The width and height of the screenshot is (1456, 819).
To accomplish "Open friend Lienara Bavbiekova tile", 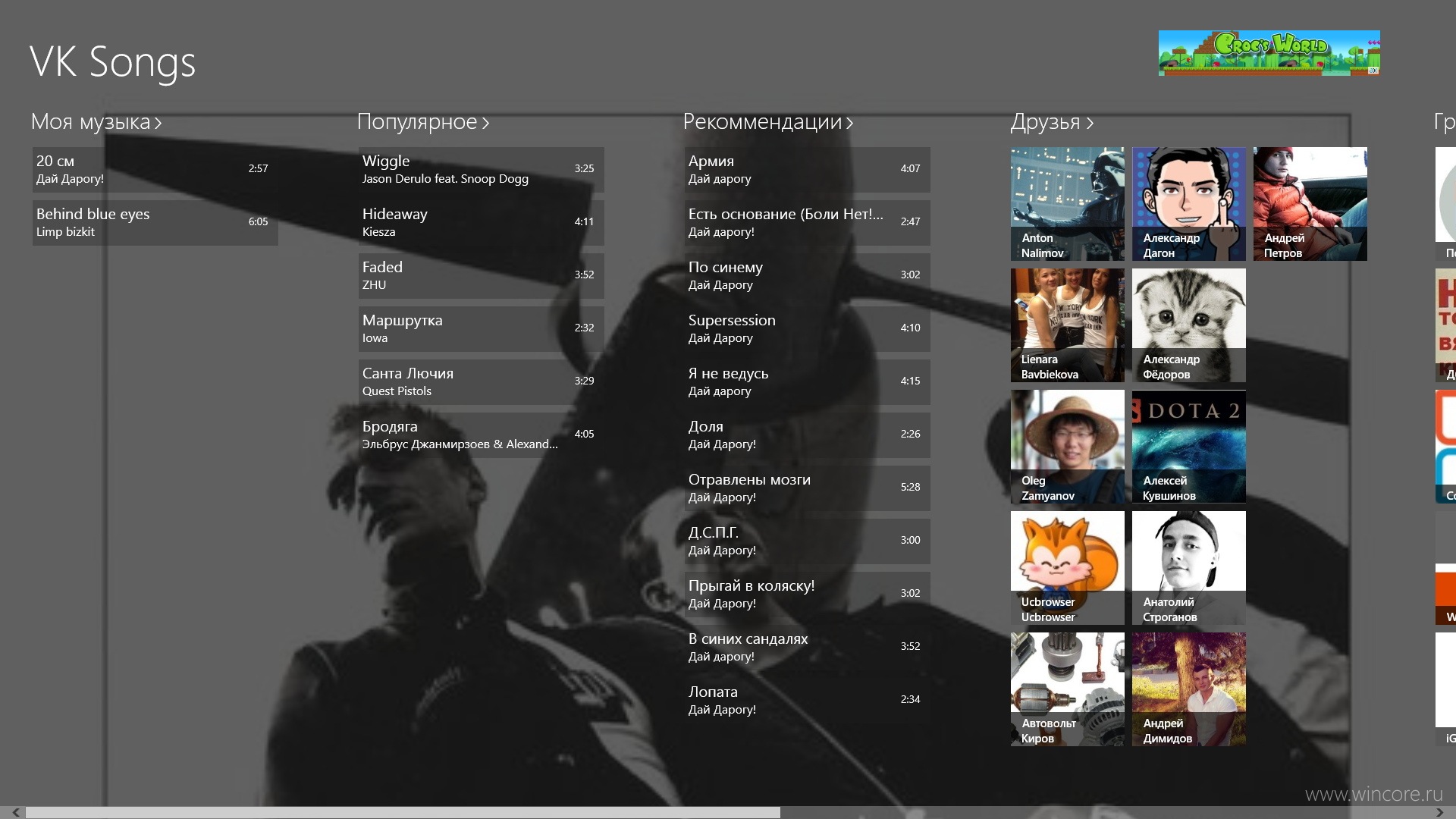I will (x=1067, y=325).
